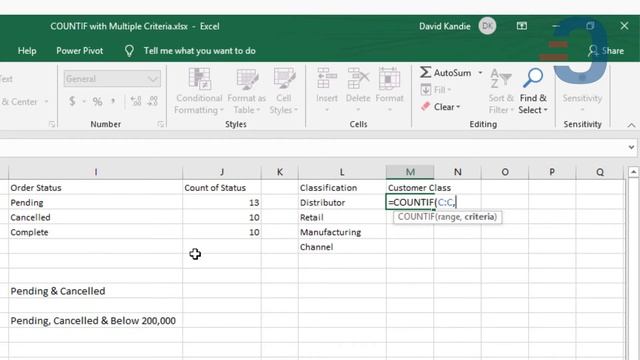
Task: Open Alignment dialog launcher
Action: pyautogui.click(x=52, y=124)
